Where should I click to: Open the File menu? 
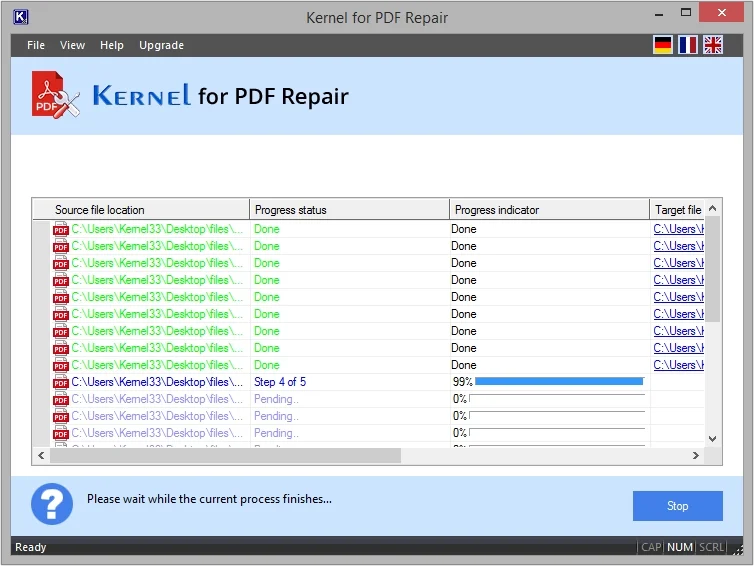coord(36,45)
